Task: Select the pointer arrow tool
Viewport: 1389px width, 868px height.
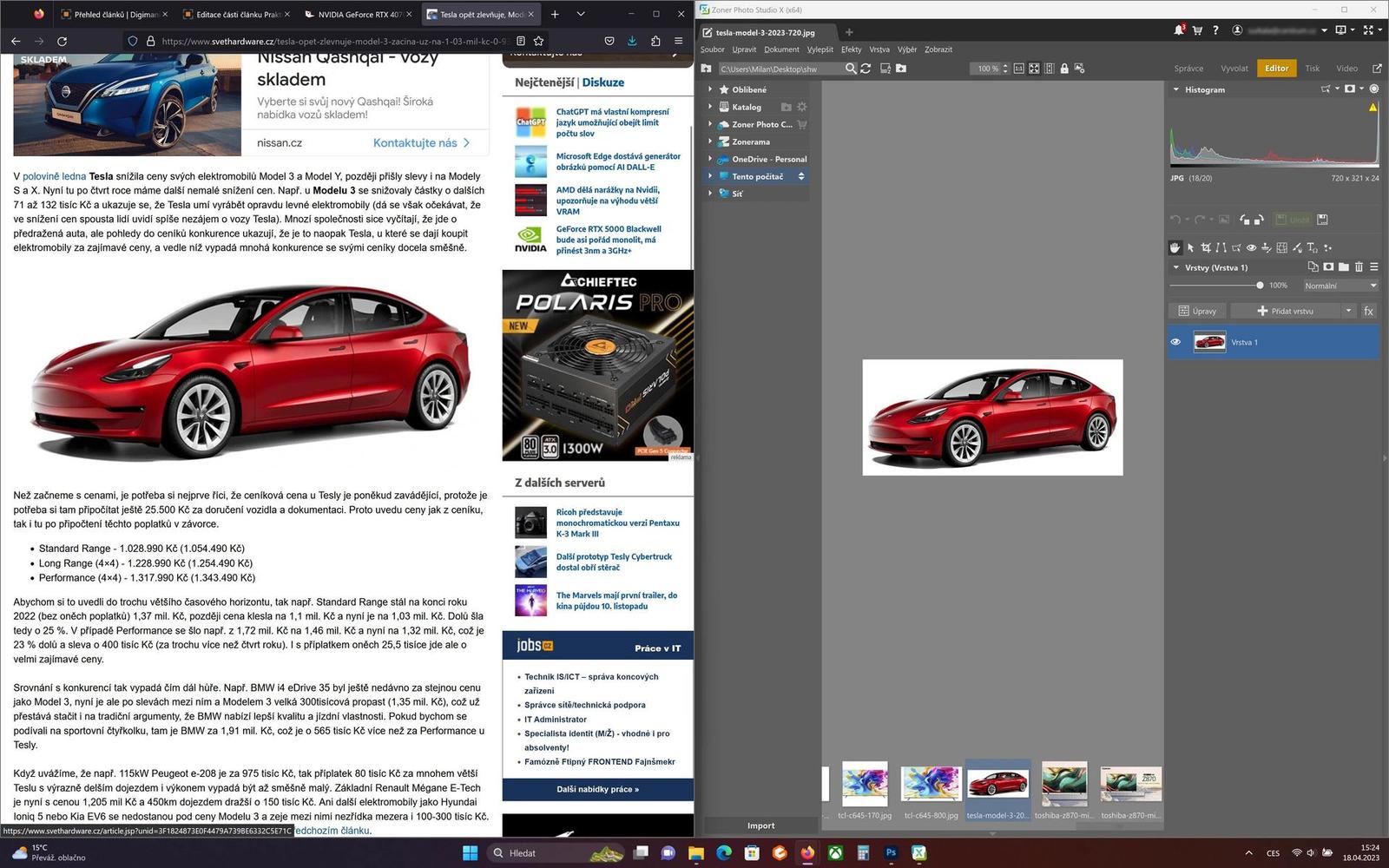Action: (1191, 247)
